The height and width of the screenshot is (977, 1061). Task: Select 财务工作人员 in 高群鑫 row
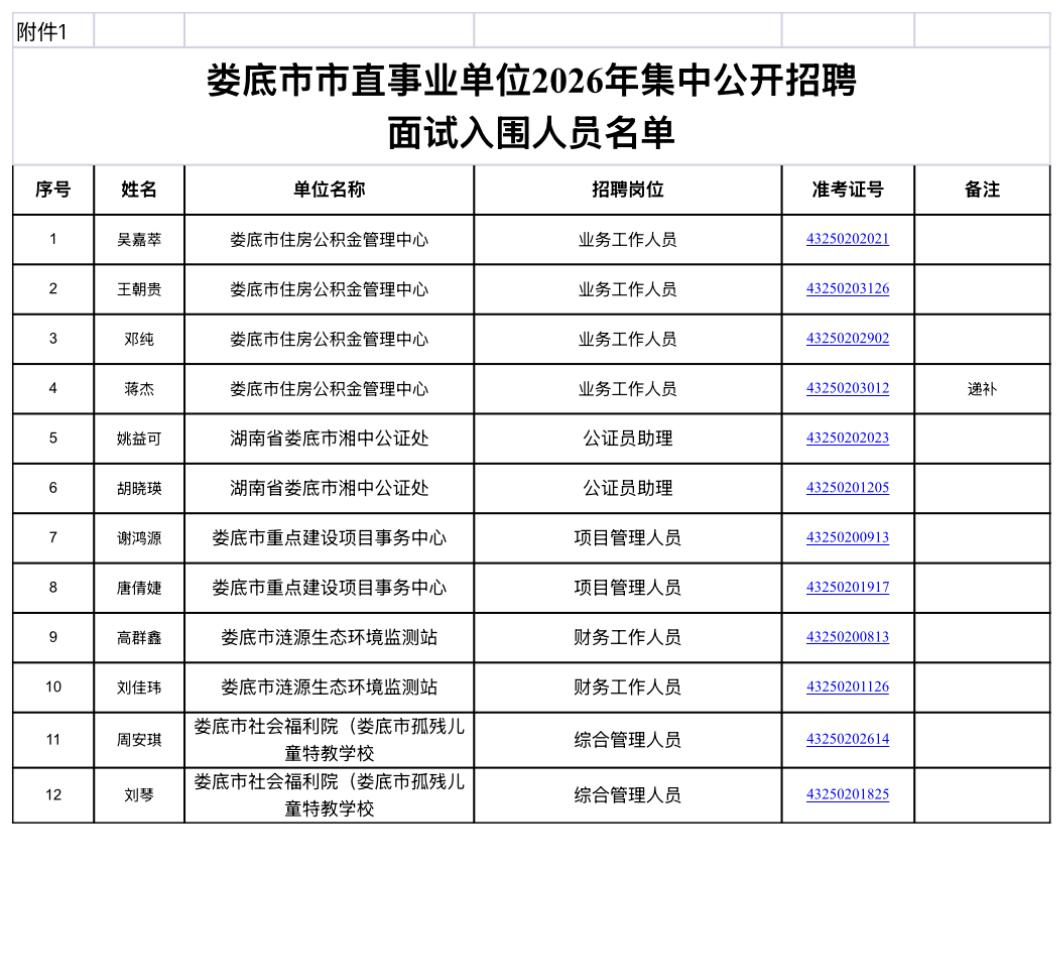coord(627,637)
